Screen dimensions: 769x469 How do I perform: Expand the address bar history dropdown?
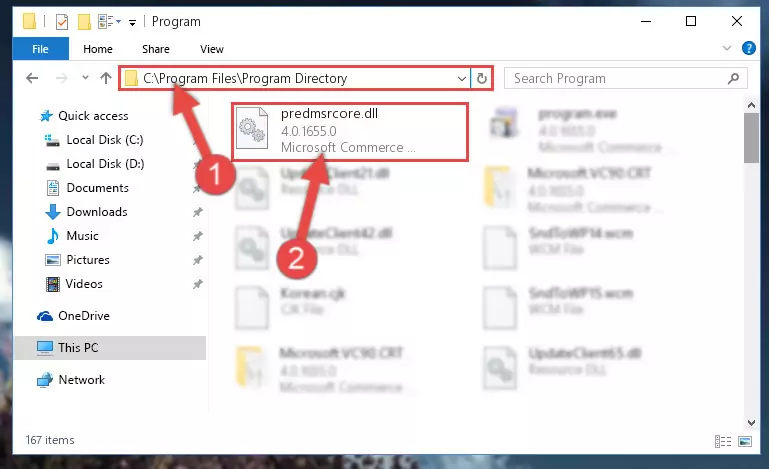point(461,78)
